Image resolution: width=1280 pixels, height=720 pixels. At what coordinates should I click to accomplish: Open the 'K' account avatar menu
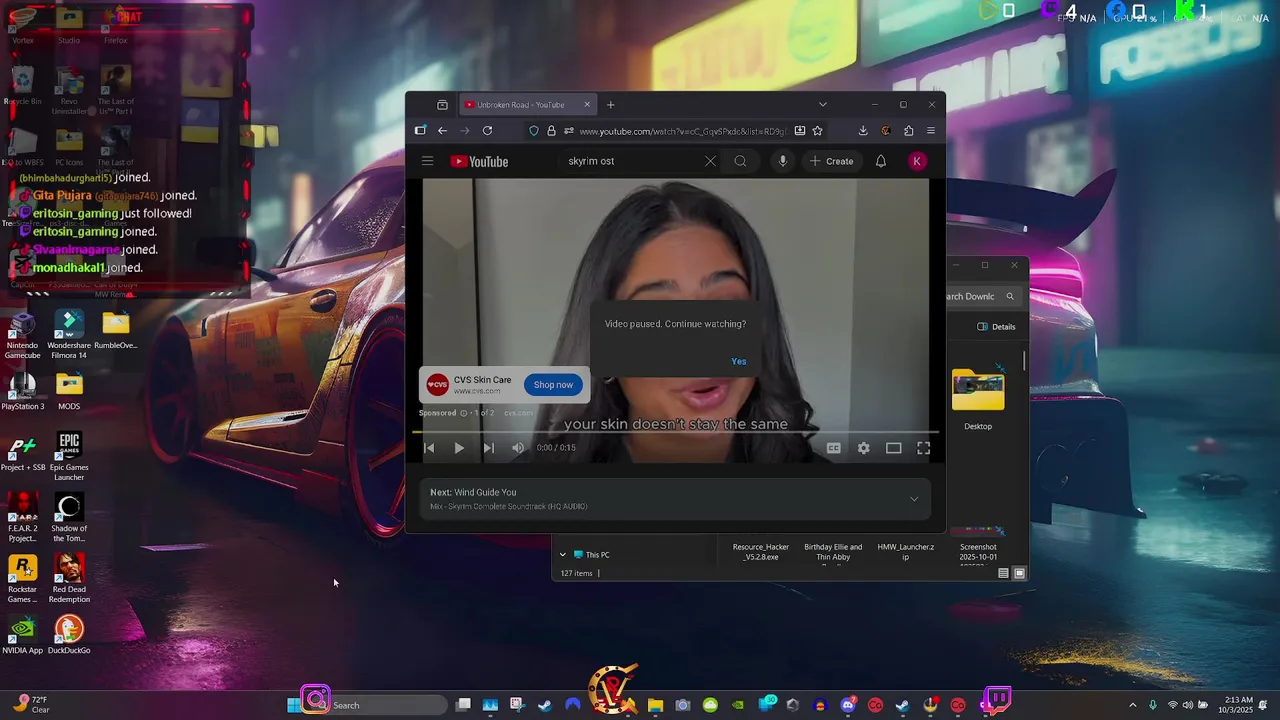coord(917,161)
